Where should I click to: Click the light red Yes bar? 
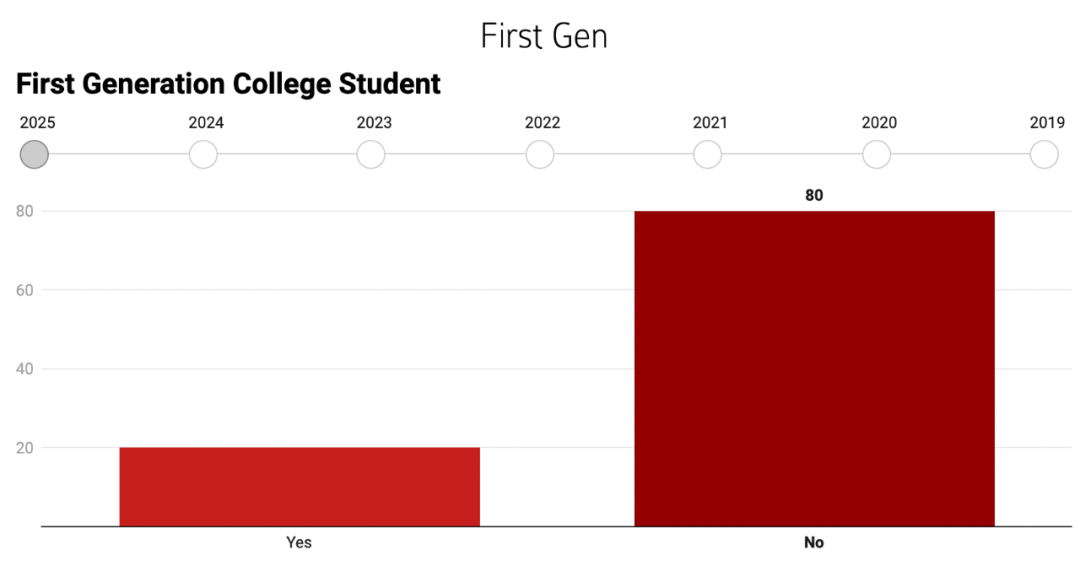[x=299, y=486]
